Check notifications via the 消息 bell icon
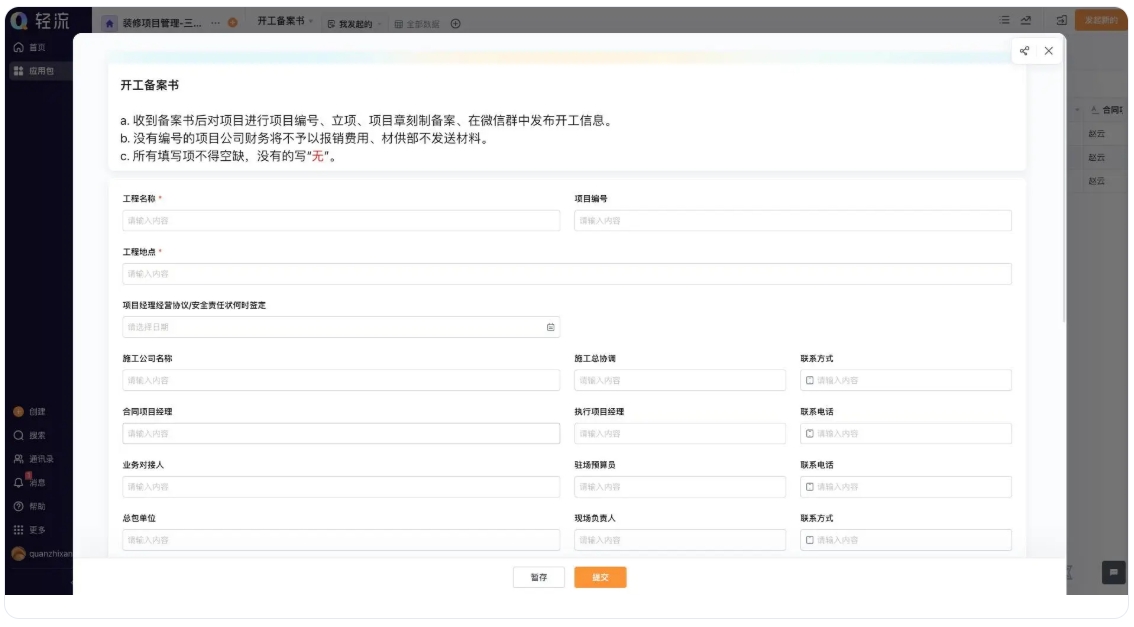Screen dimensions: 1134x627 [x=22, y=480]
